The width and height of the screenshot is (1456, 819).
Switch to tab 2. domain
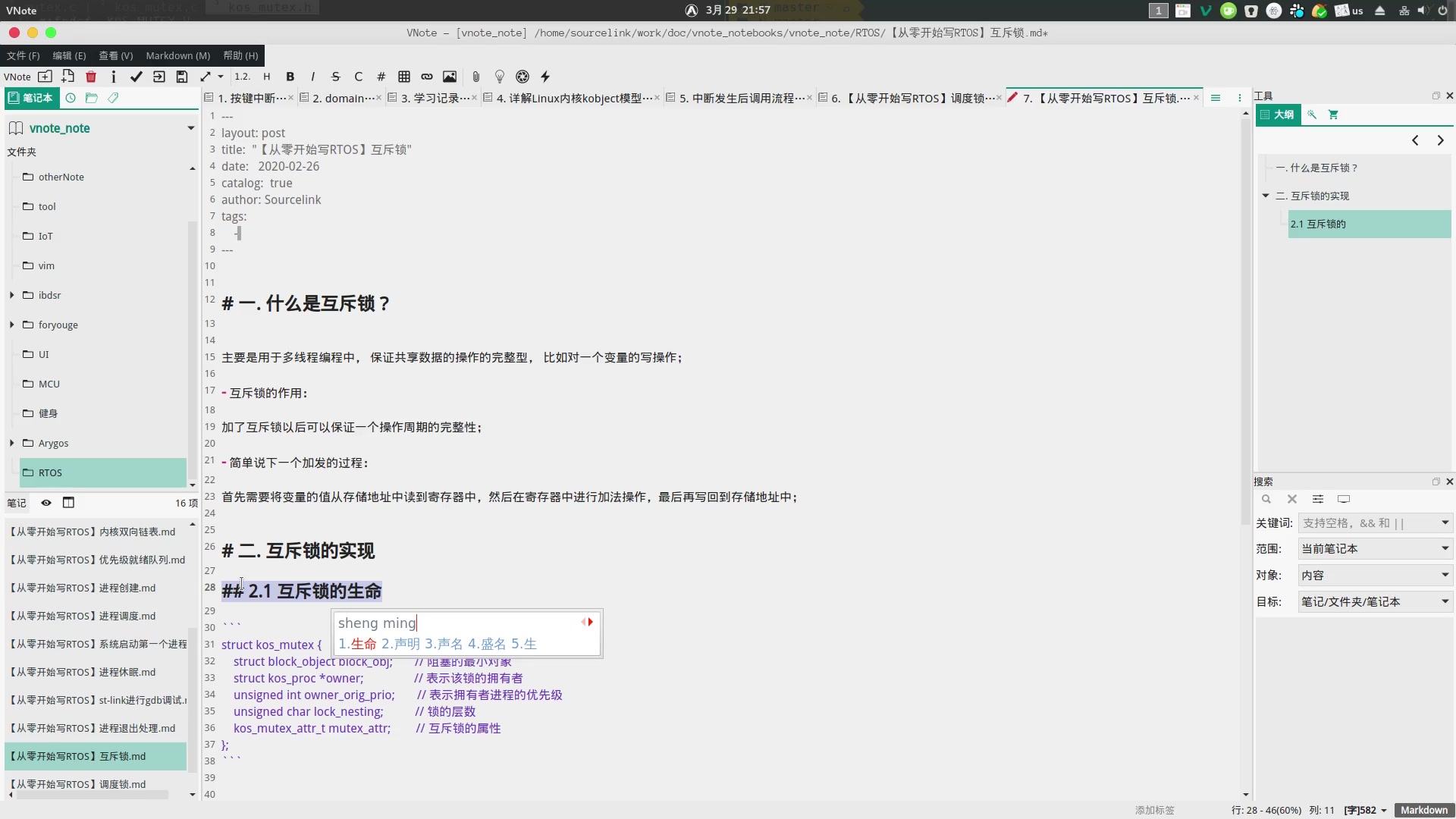coord(343,98)
